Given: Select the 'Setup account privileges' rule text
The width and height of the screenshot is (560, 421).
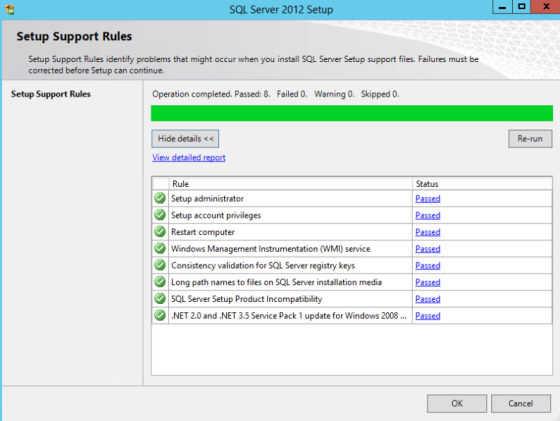Looking at the screenshot, I should pos(216,215).
